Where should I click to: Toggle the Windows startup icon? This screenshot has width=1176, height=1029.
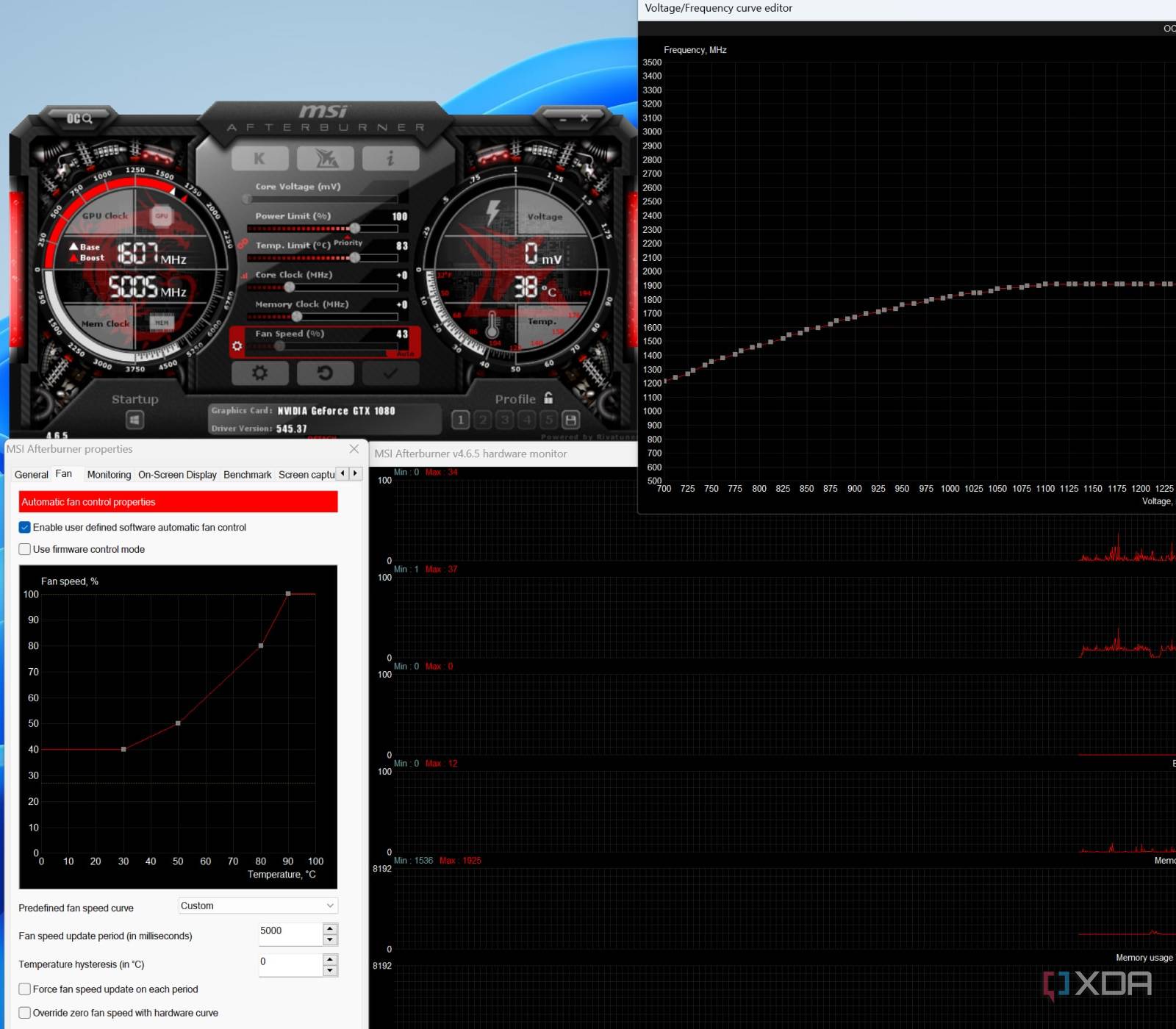pos(135,420)
